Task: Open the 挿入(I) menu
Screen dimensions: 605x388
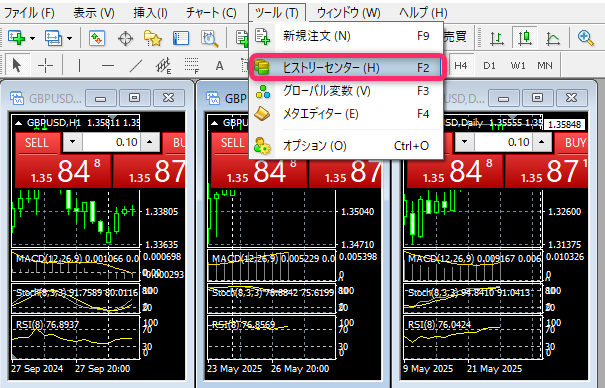Action: (150, 13)
